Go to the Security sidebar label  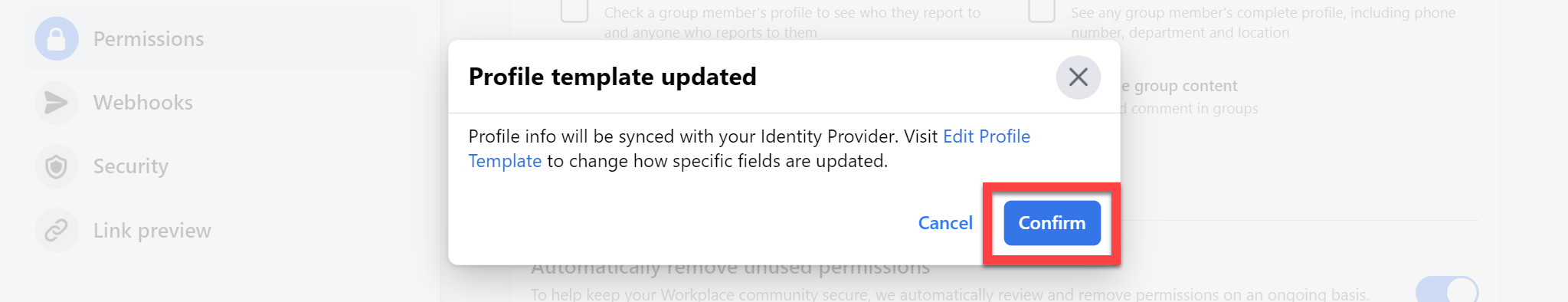click(131, 166)
